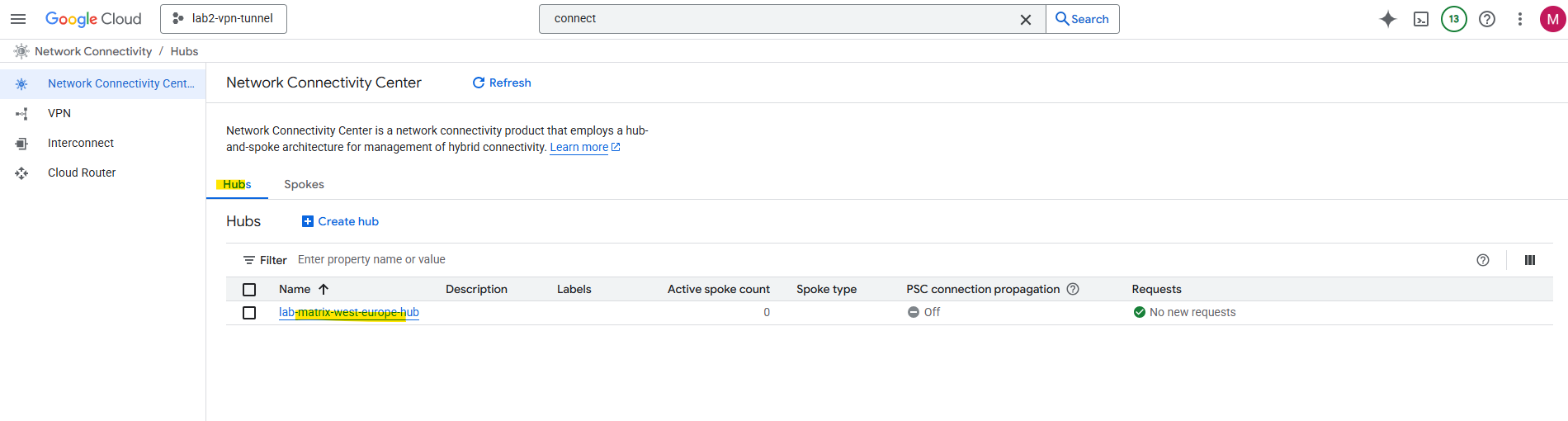Sort by Name column arrow
The width and height of the screenshot is (1568, 421).
[324, 289]
